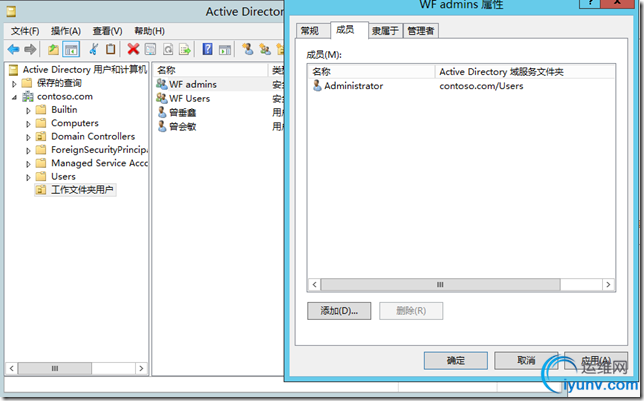Click the 删除(R) button

pos(411,311)
